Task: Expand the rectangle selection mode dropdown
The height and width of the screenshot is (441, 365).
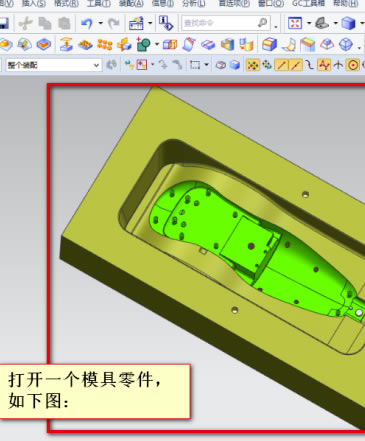Action: pos(206,65)
